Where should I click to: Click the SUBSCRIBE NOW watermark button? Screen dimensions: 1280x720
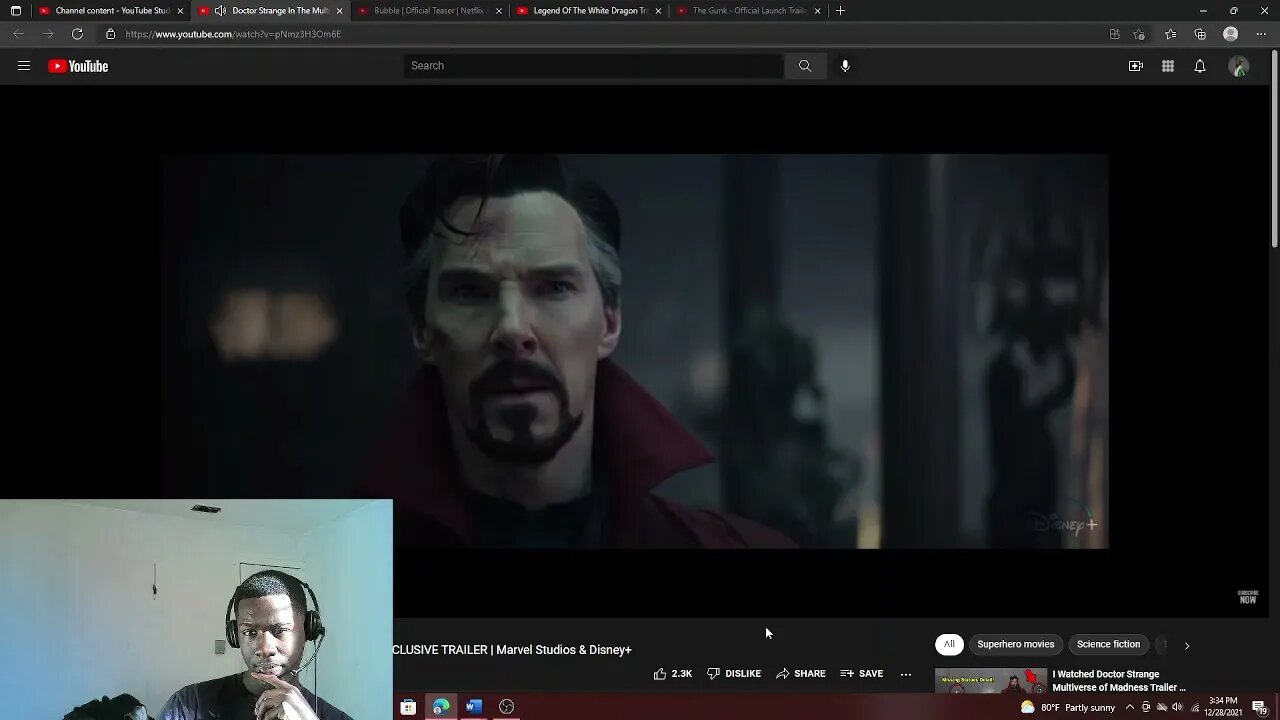click(1248, 597)
